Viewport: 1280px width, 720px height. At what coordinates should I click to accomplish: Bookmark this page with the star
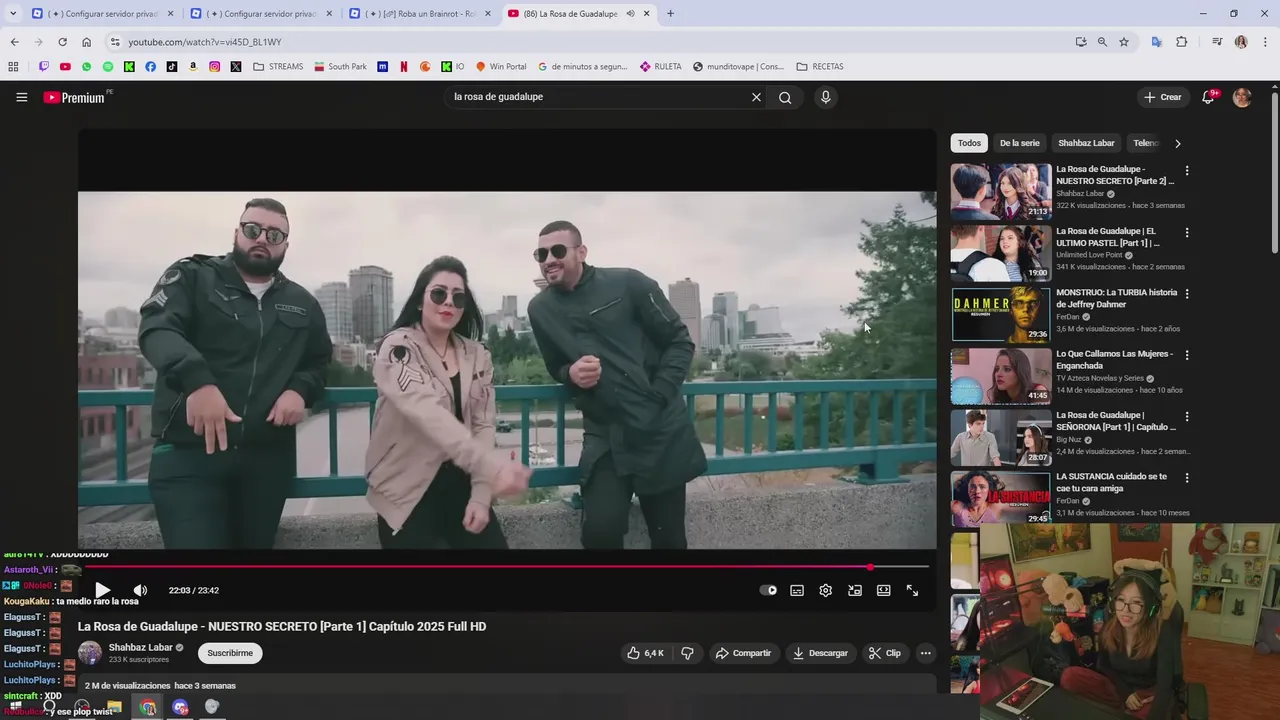tap(1124, 42)
